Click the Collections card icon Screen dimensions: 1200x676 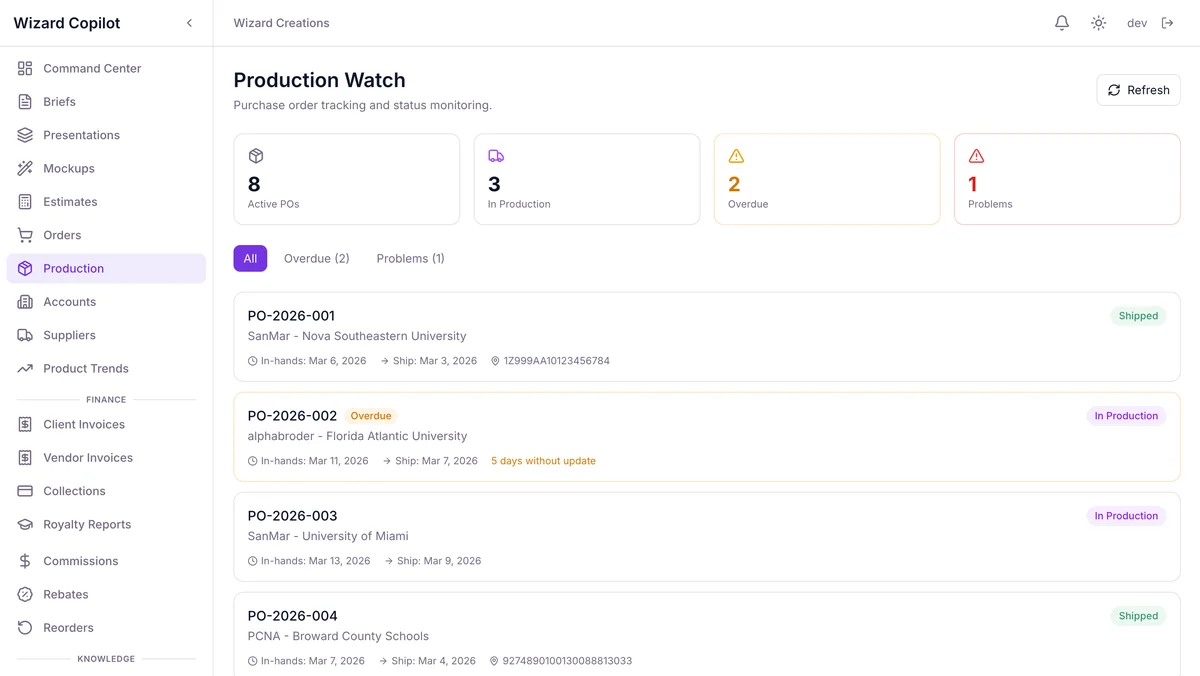click(25, 491)
